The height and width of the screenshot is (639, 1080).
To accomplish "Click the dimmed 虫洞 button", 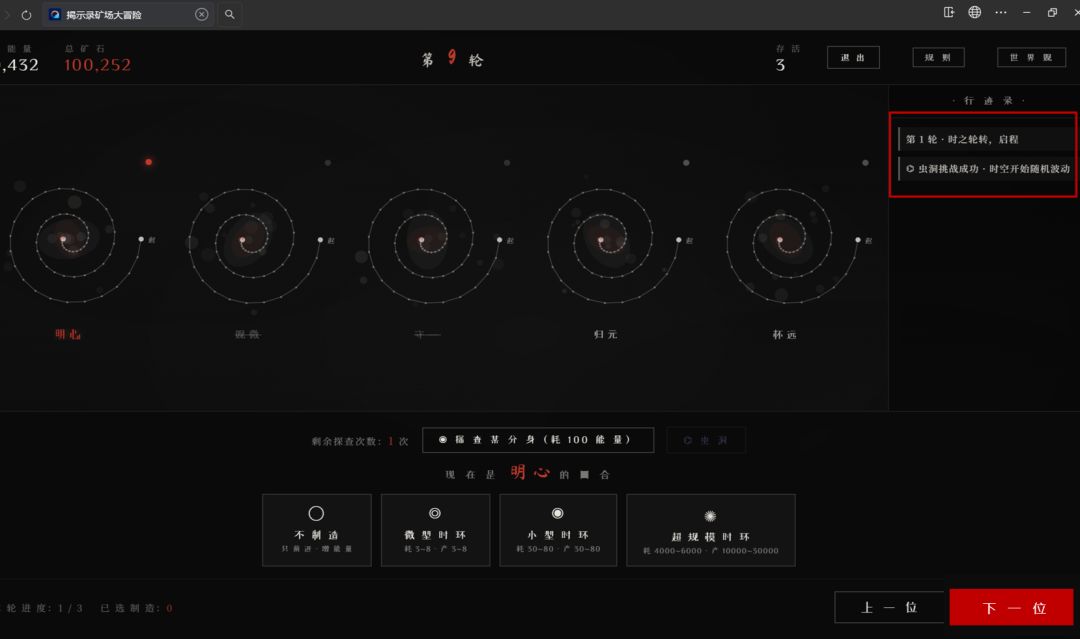I will pos(706,440).
